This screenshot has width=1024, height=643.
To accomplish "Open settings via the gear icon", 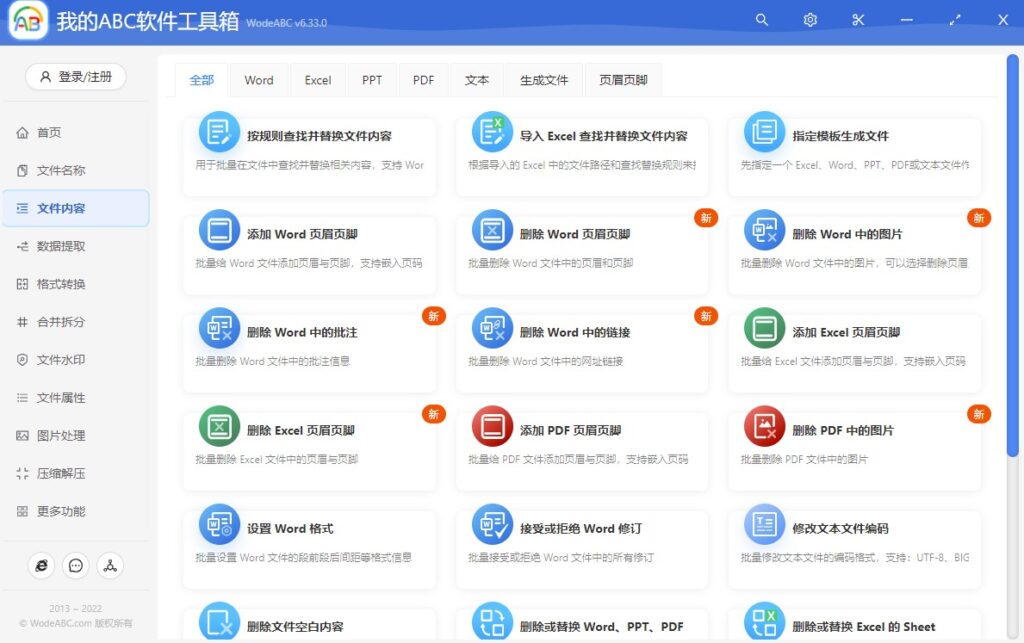I will [x=810, y=19].
